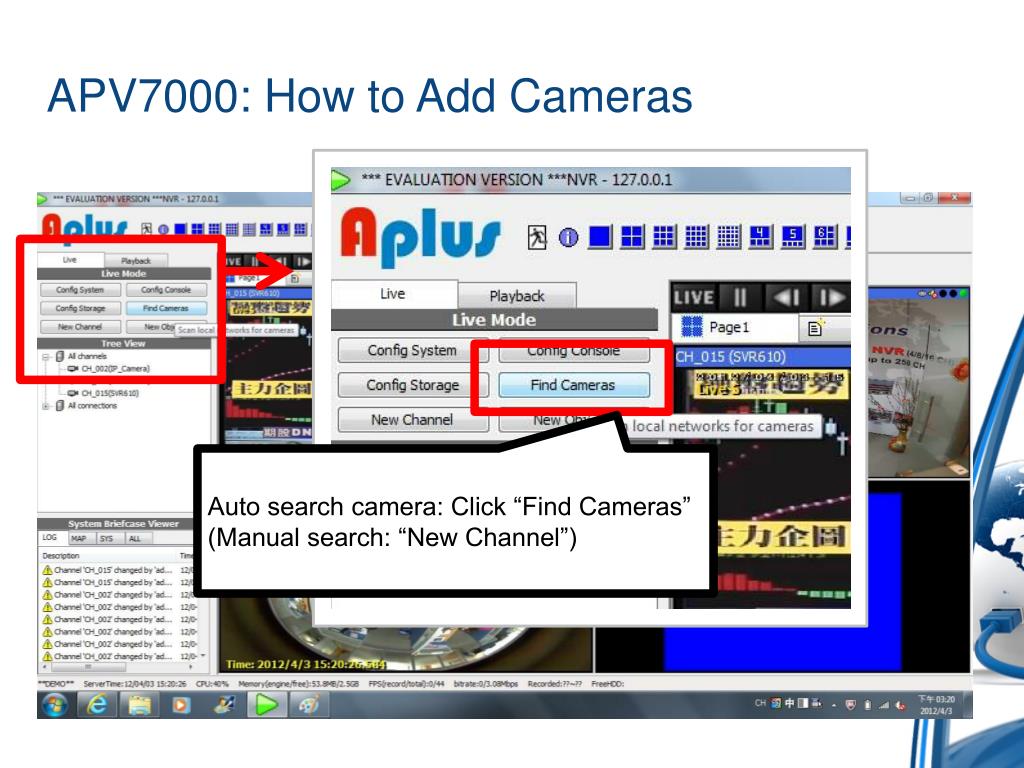Click the log list scroll-down arrow
Screen dimensions: 1024x768
pyautogui.click(x=203, y=656)
